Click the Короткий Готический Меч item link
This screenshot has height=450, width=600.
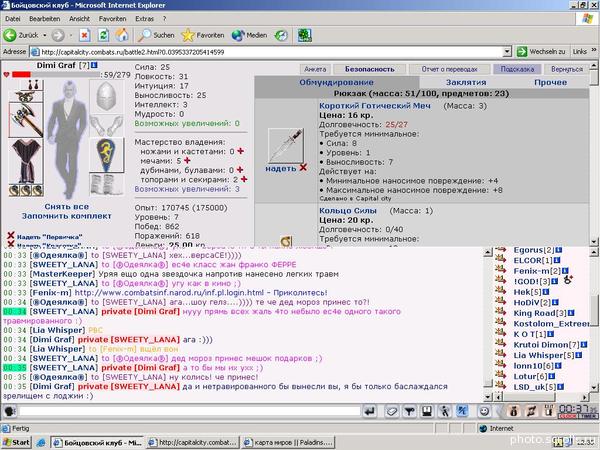[x=375, y=106]
